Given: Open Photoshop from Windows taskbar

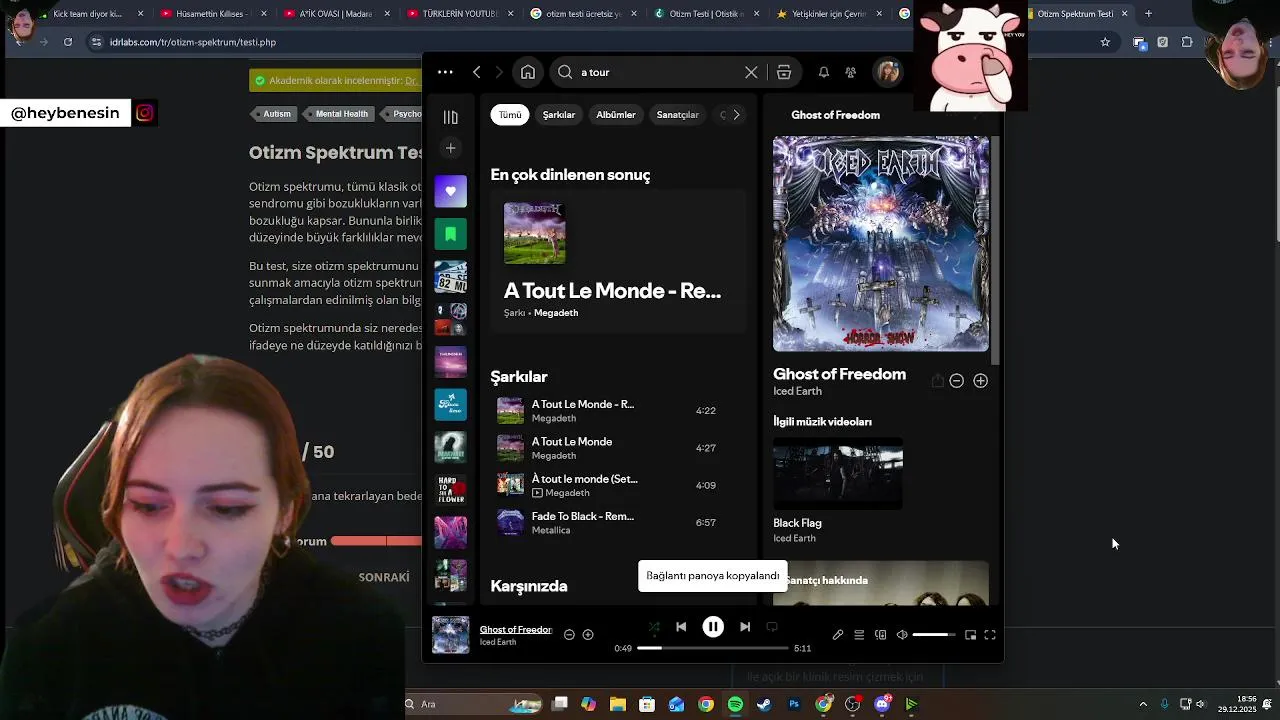Looking at the screenshot, I should coord(794,704).
